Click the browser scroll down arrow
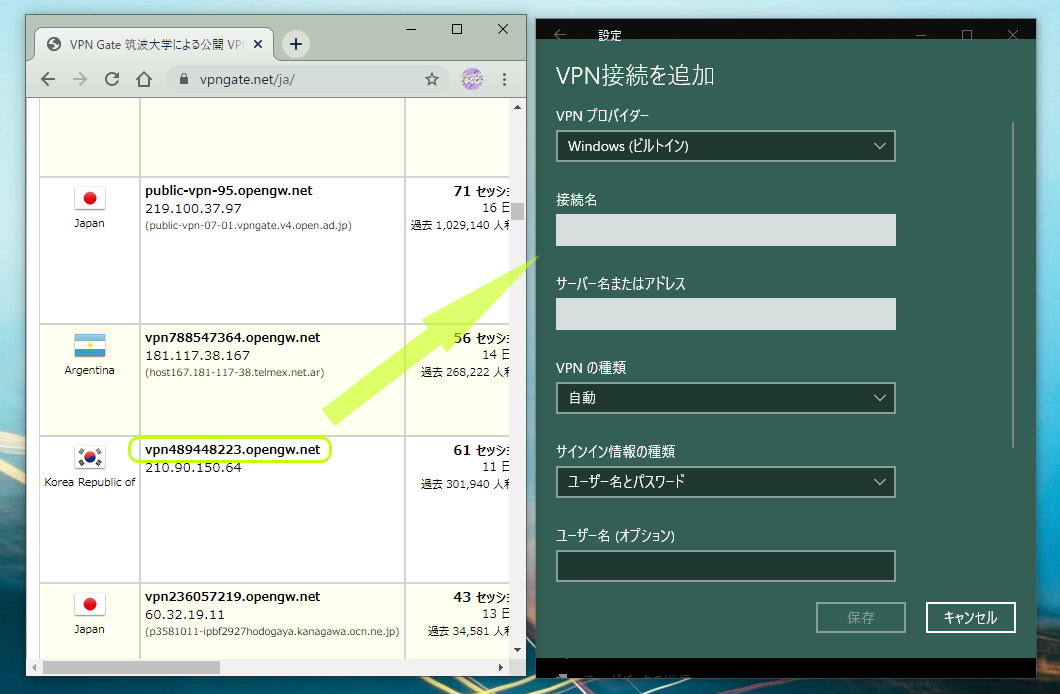This screenshot has width=1060, height=694. click(x=518, y=650)
